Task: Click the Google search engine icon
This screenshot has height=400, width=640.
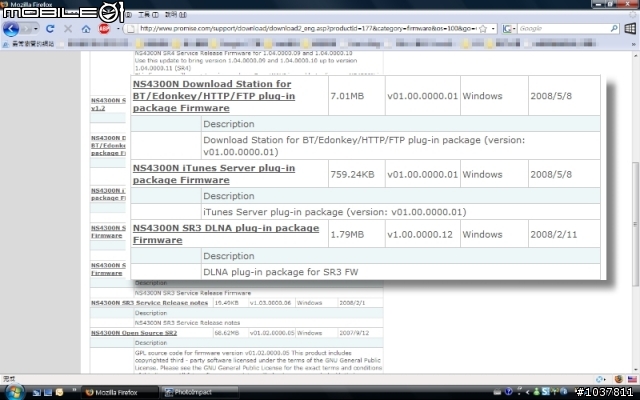Action: click(x=507, y=29)
